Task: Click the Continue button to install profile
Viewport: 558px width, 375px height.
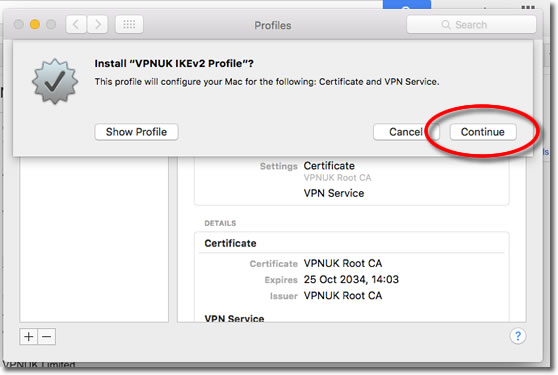Action: tap(483, 132)
